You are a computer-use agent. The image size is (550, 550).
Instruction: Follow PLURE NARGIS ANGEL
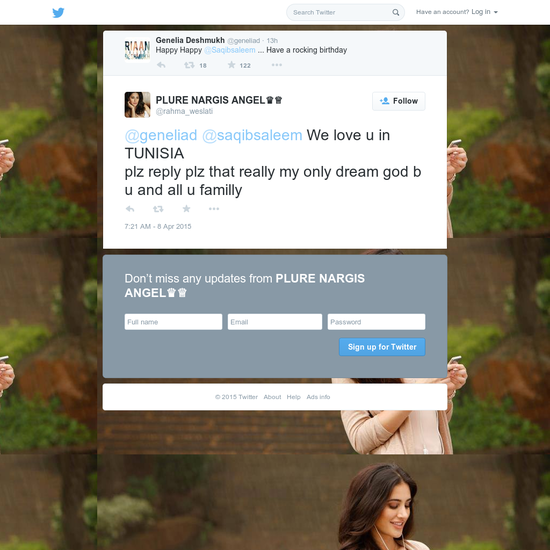pyautogui.click(x=398, y=101)
